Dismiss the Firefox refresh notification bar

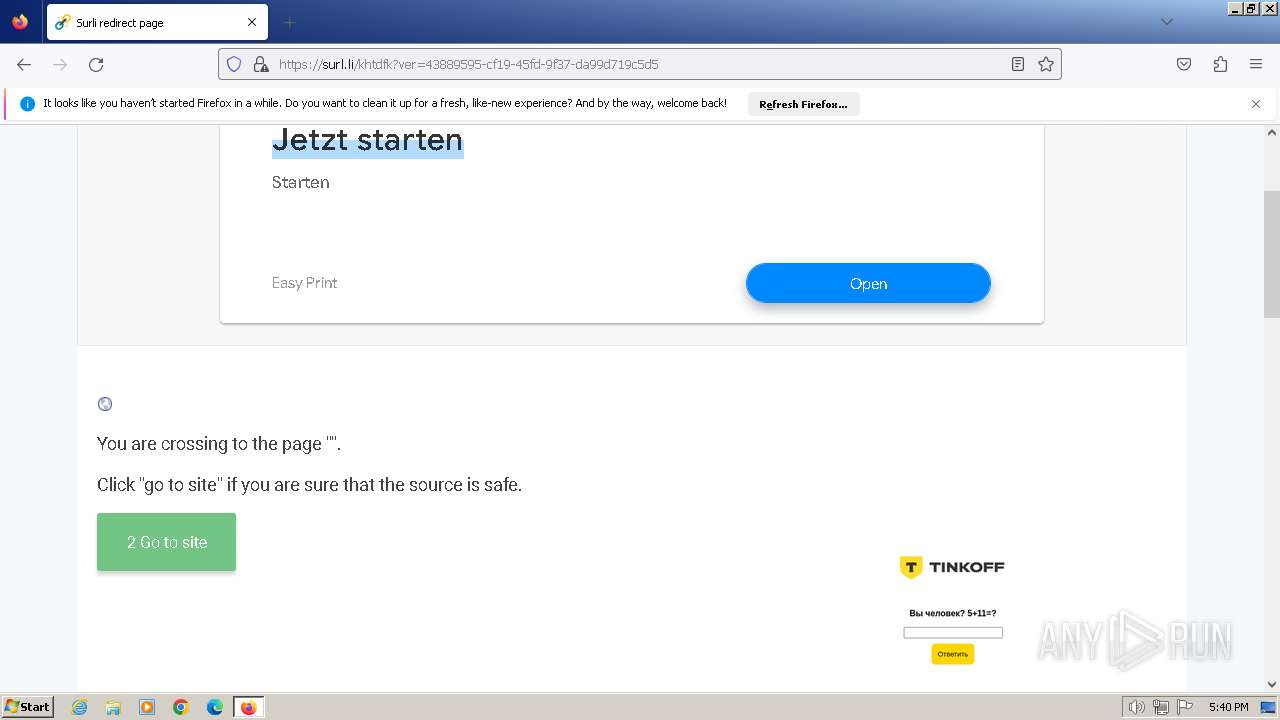1256,104
